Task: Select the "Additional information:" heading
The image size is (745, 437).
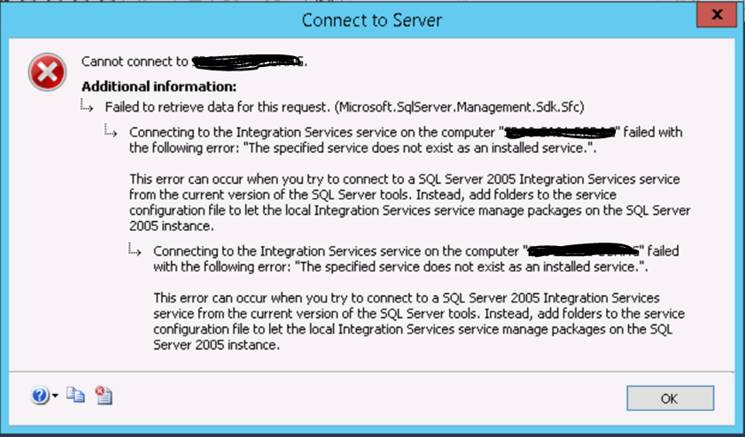Action: click(144, 86)
